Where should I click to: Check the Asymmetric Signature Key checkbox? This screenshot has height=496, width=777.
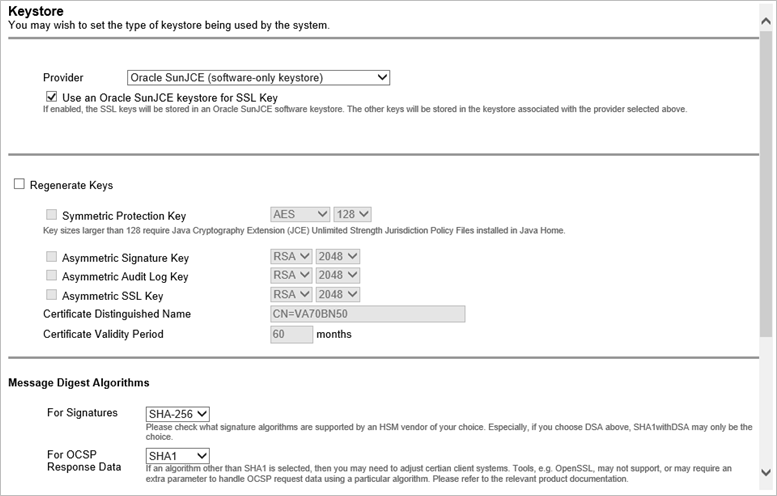pyautogui.click(x=51, y=257)
